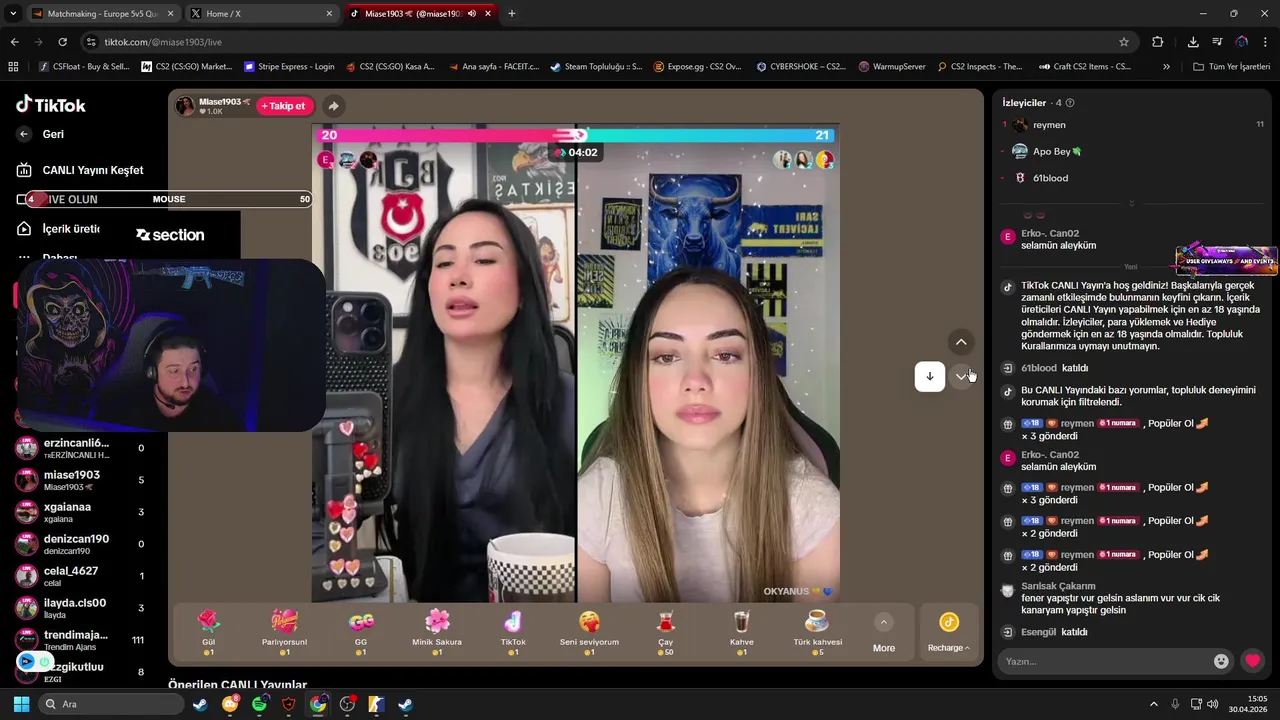The width and height of the screenshot is (1280, 720).
Task: Open Chrome from the taskbar
Action: tap(318, 704)
